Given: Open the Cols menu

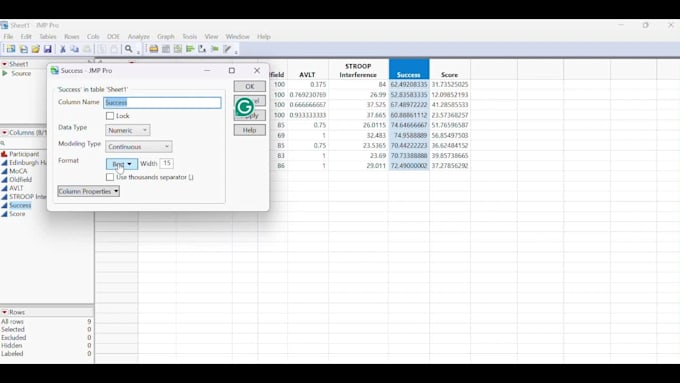Looking at the screenshot, I should [93, 37].
